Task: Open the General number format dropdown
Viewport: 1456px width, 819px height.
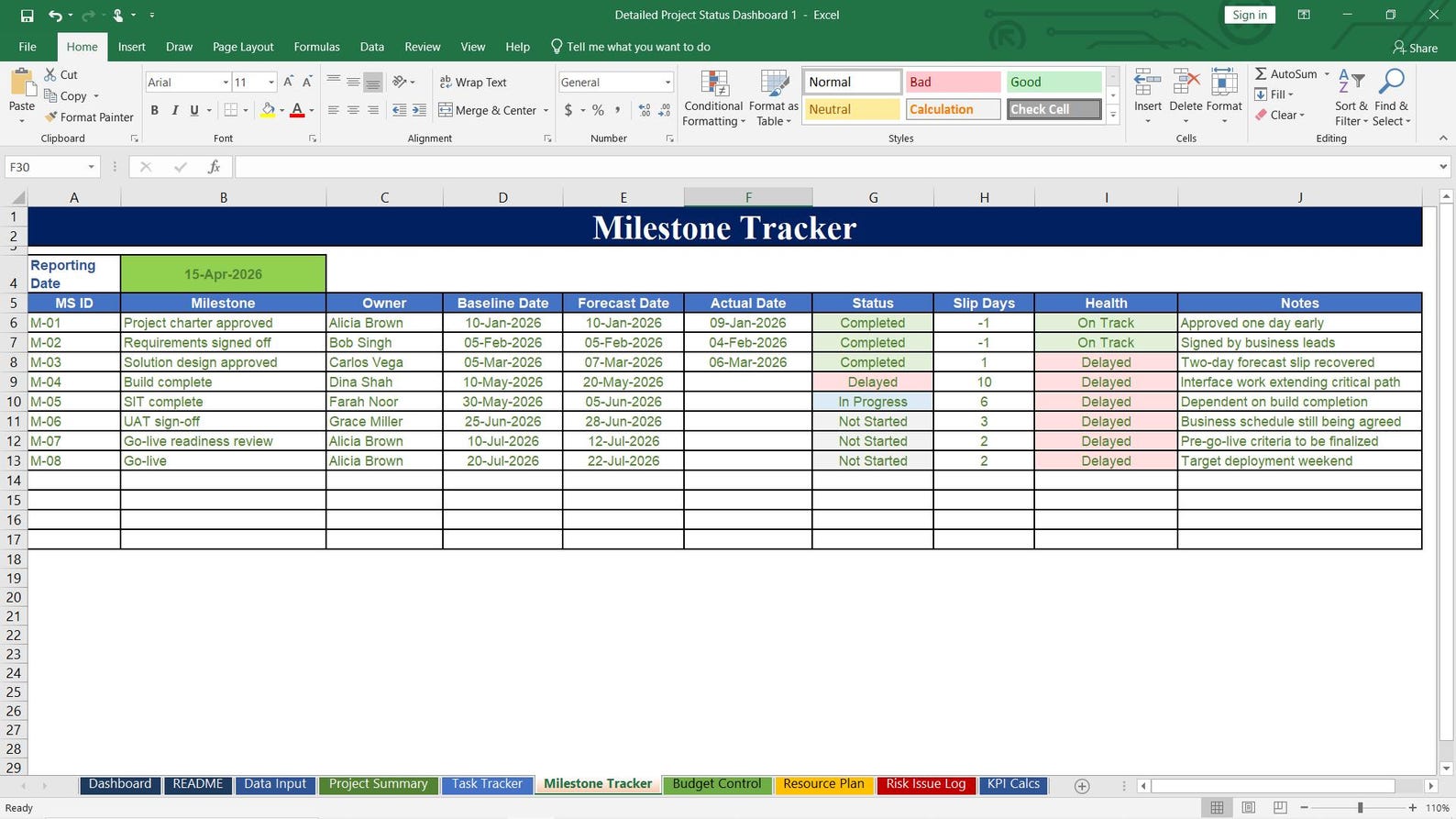Action: (667, 83)
